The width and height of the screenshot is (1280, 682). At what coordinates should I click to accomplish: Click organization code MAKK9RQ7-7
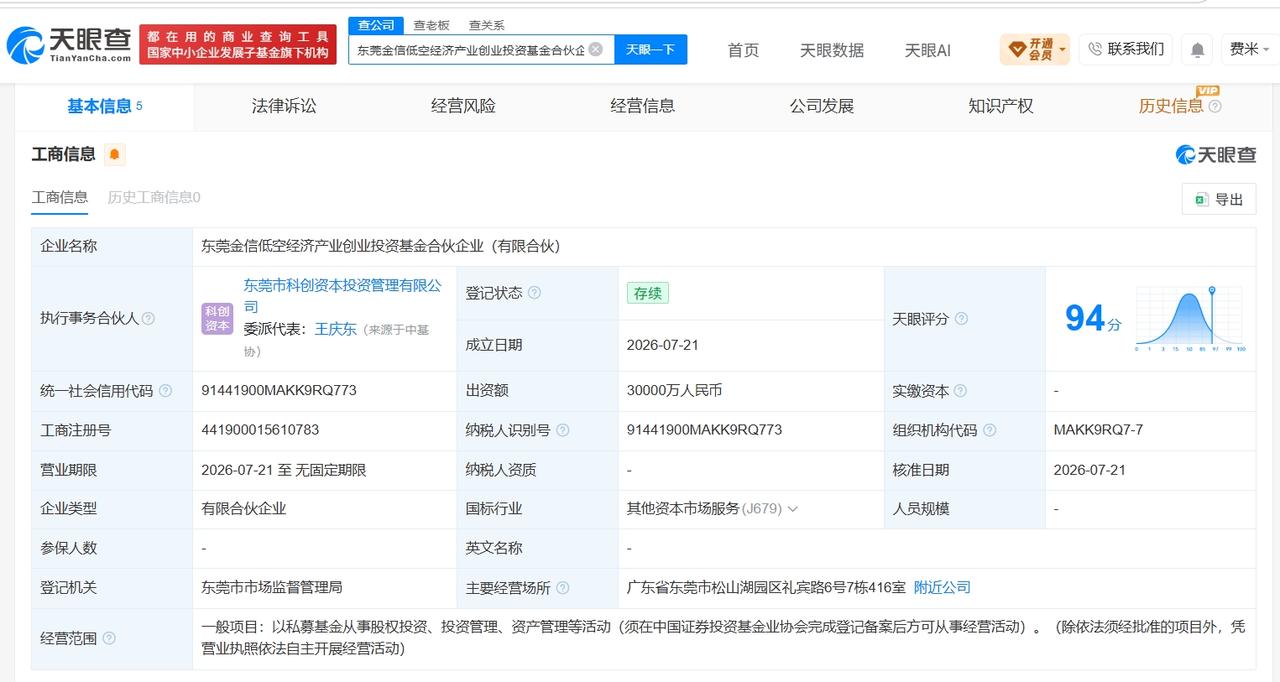pos(1098,430)
